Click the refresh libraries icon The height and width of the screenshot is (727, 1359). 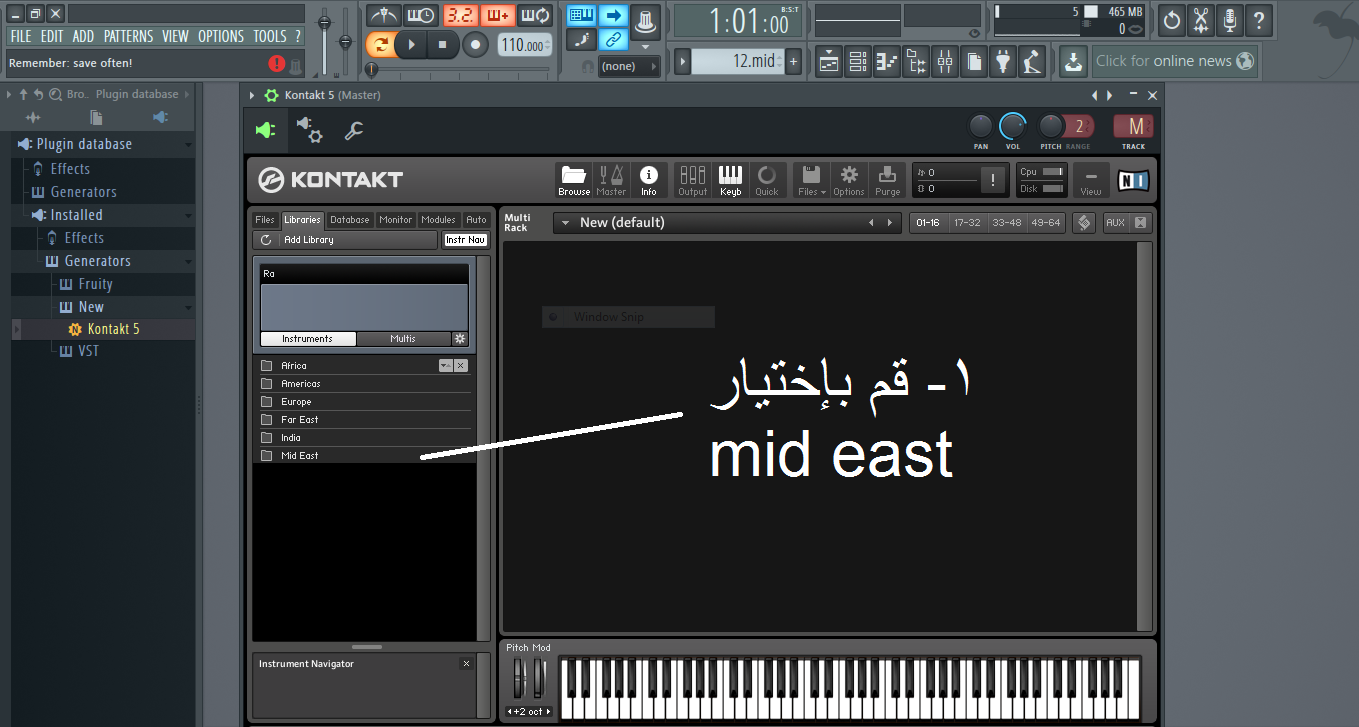point(266,240)
